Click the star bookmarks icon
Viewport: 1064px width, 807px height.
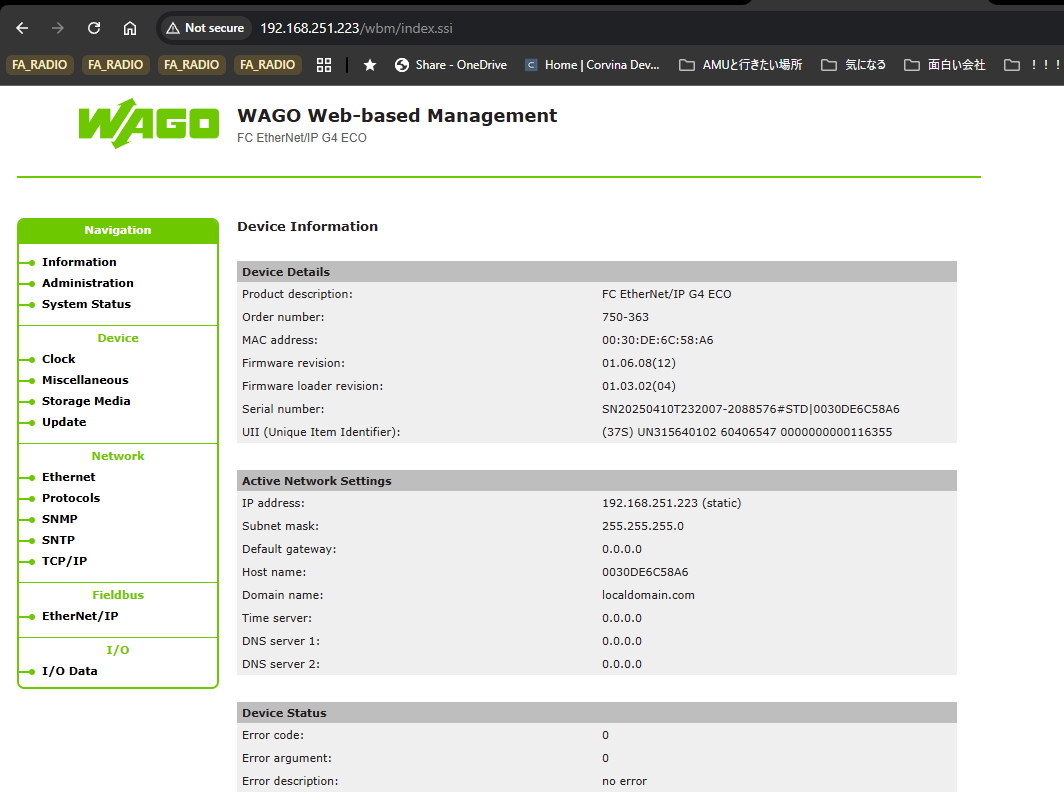[x=370, y=65]
